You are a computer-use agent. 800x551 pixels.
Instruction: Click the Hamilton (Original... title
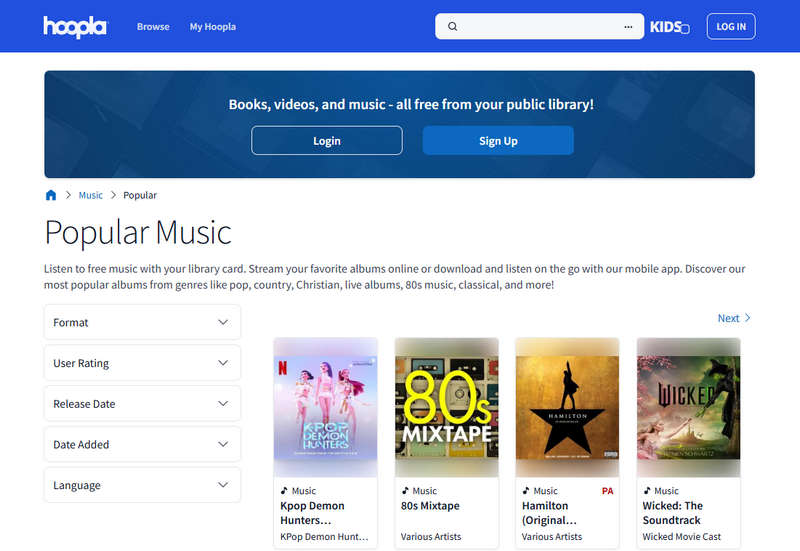pos(549,513)
